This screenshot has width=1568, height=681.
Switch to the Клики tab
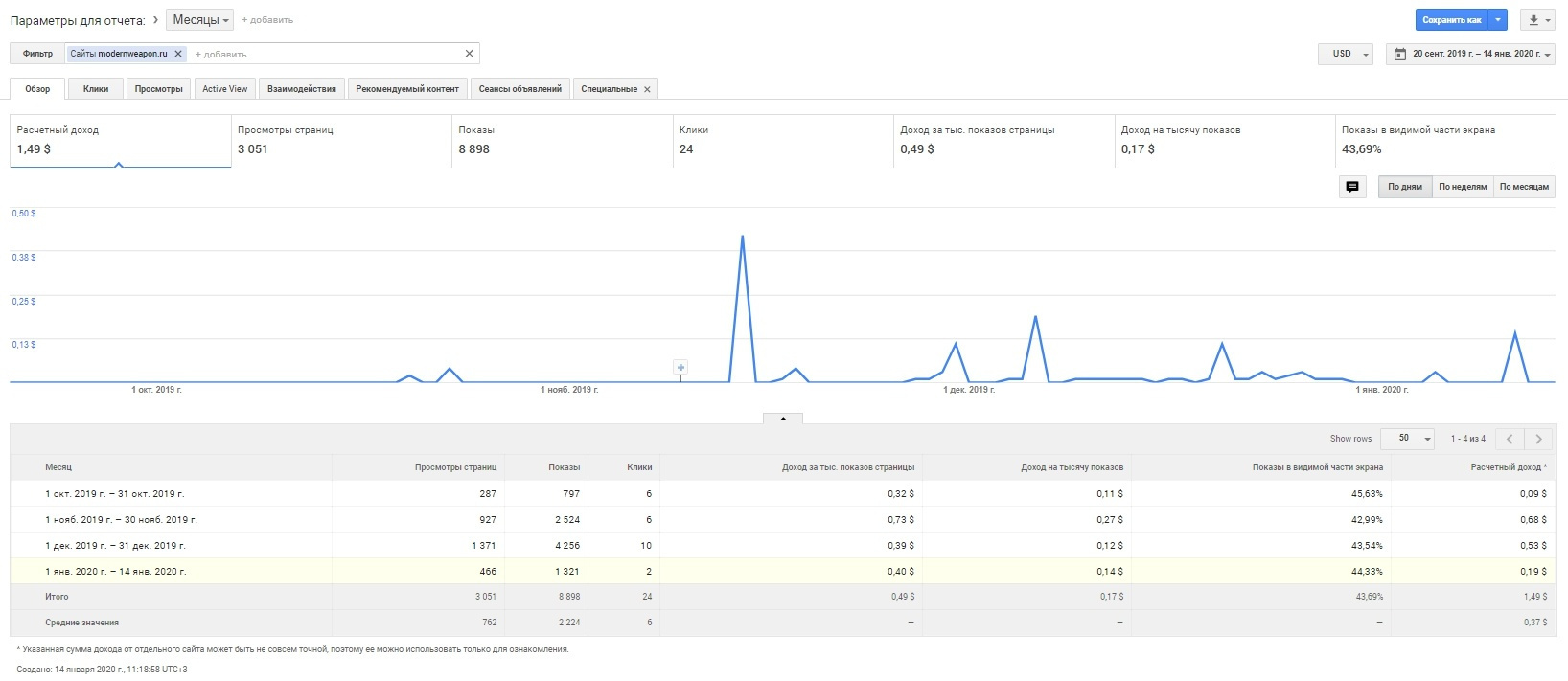click(96, 89)
